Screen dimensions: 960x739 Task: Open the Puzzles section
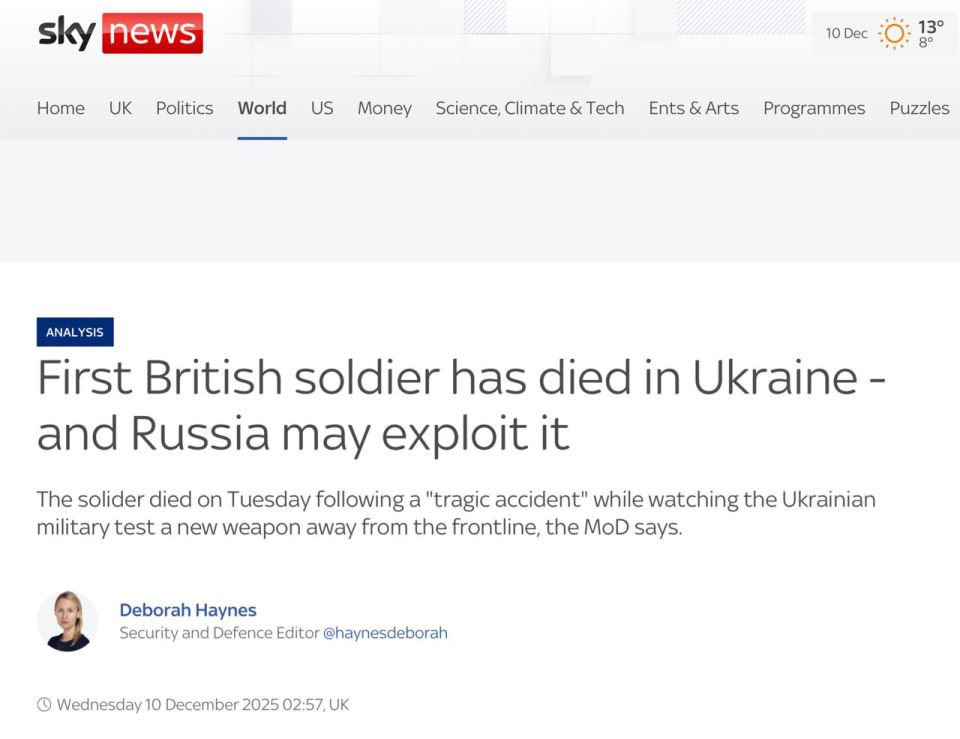coord(920,108)
